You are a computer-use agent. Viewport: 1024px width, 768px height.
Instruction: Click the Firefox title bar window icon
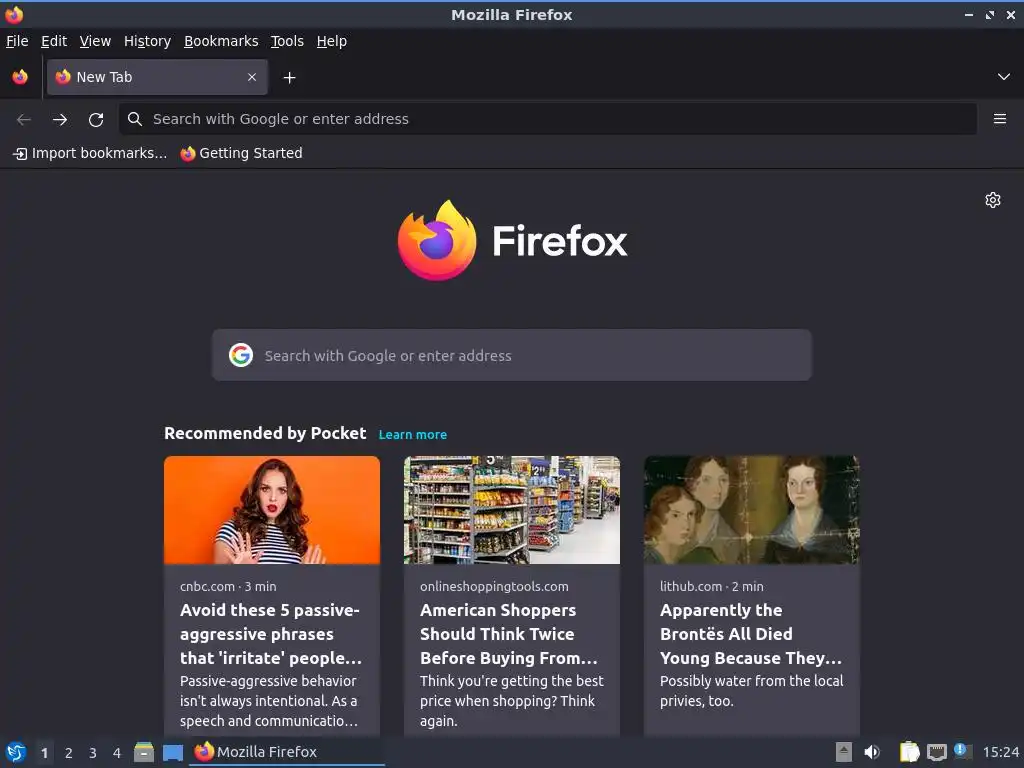point(14,14)
